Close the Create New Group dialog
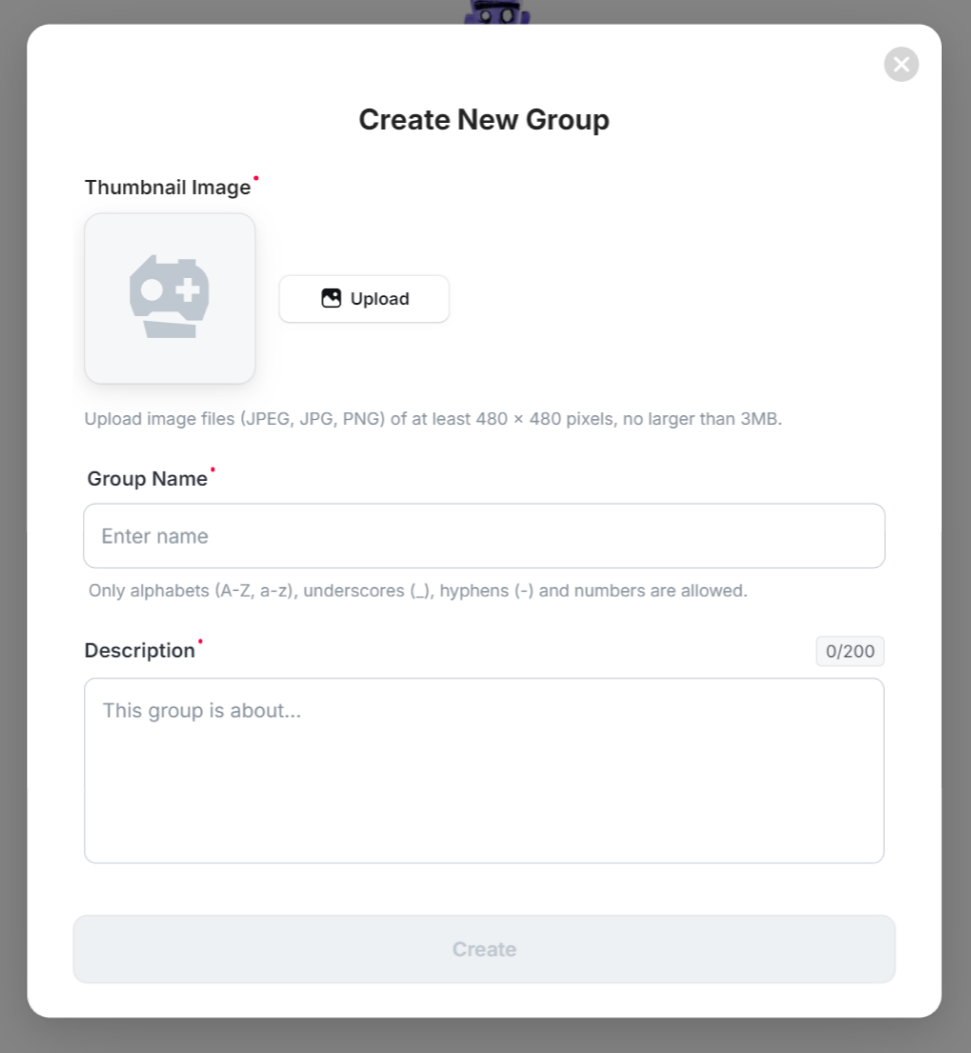The width and height of the screenshot is (971, 1053). pyautogui.click(x=901, y=64)
